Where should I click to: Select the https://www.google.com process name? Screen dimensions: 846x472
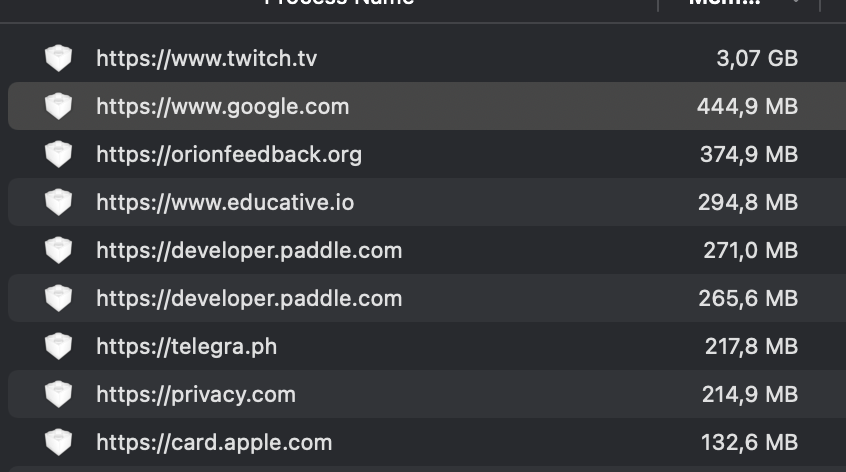point(222,106)
